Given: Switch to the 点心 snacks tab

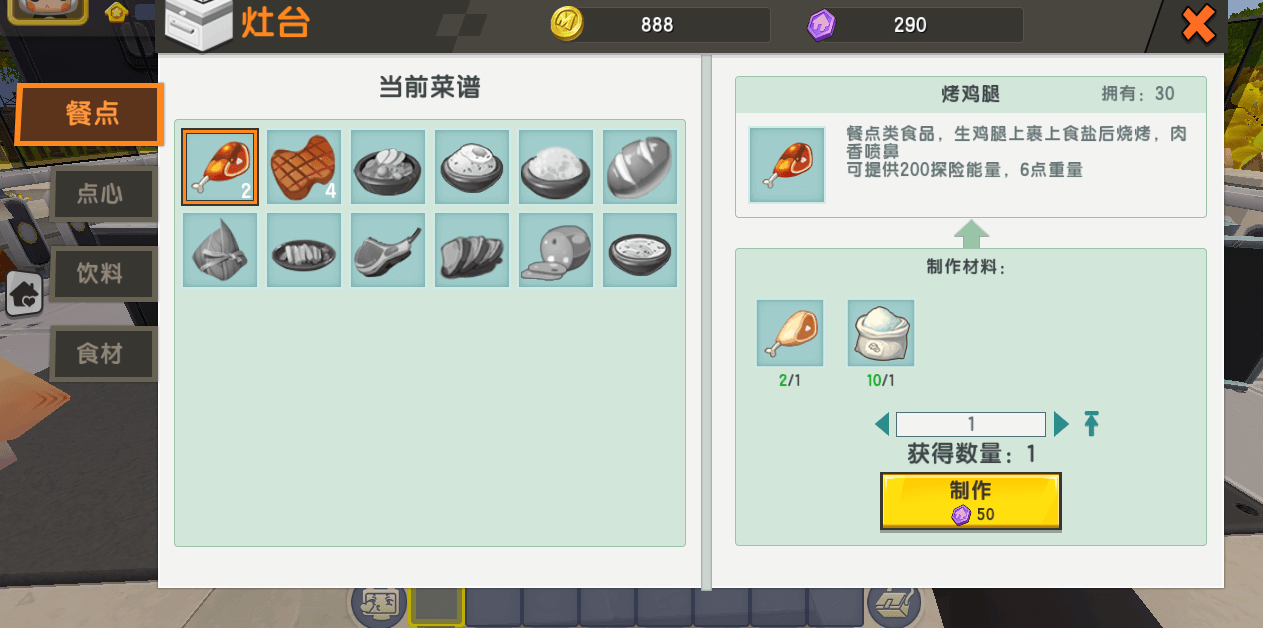Looking at the screenshot, I should tap(102, 194).
